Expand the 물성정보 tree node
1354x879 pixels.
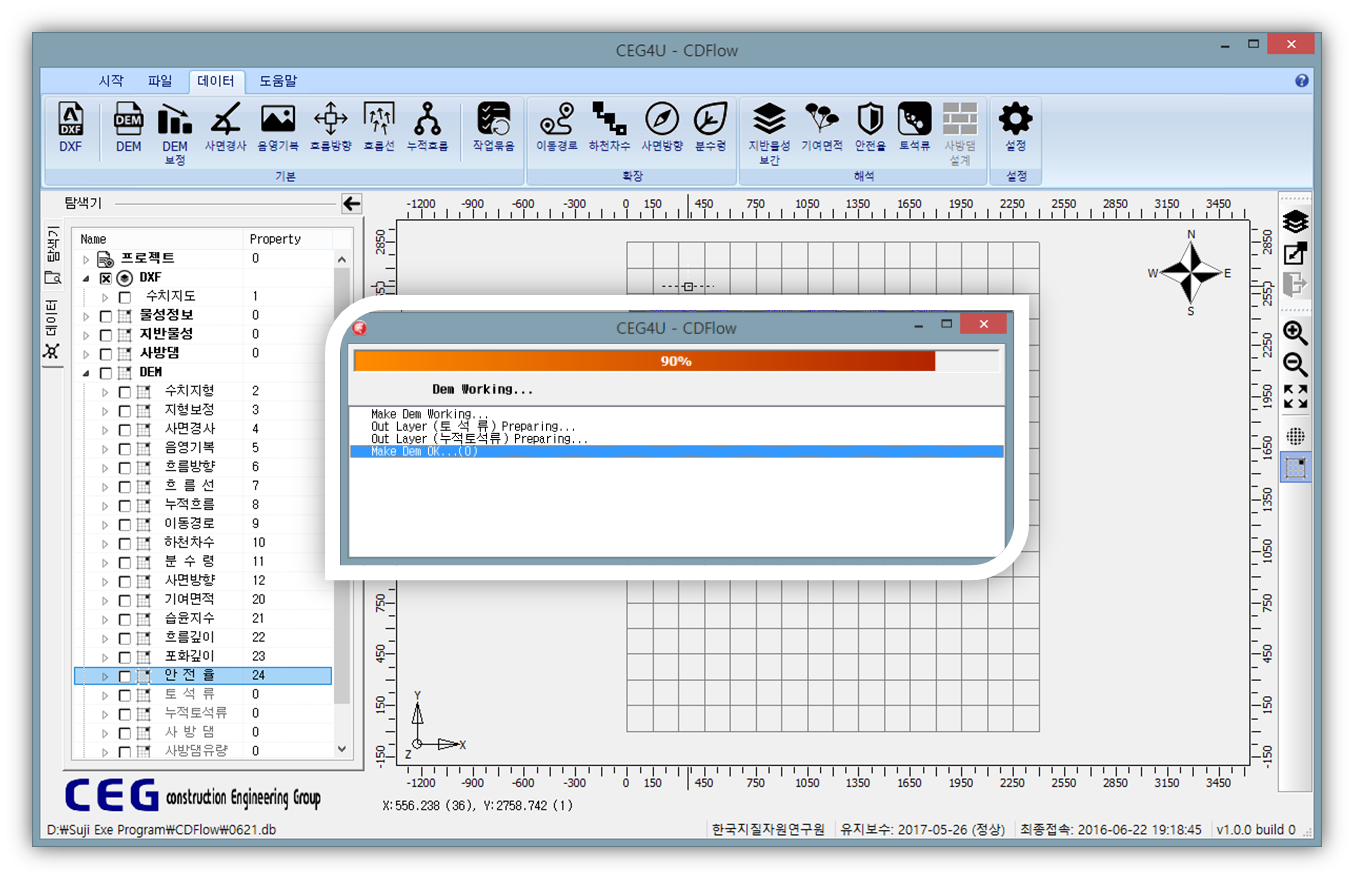click(86, 316)
